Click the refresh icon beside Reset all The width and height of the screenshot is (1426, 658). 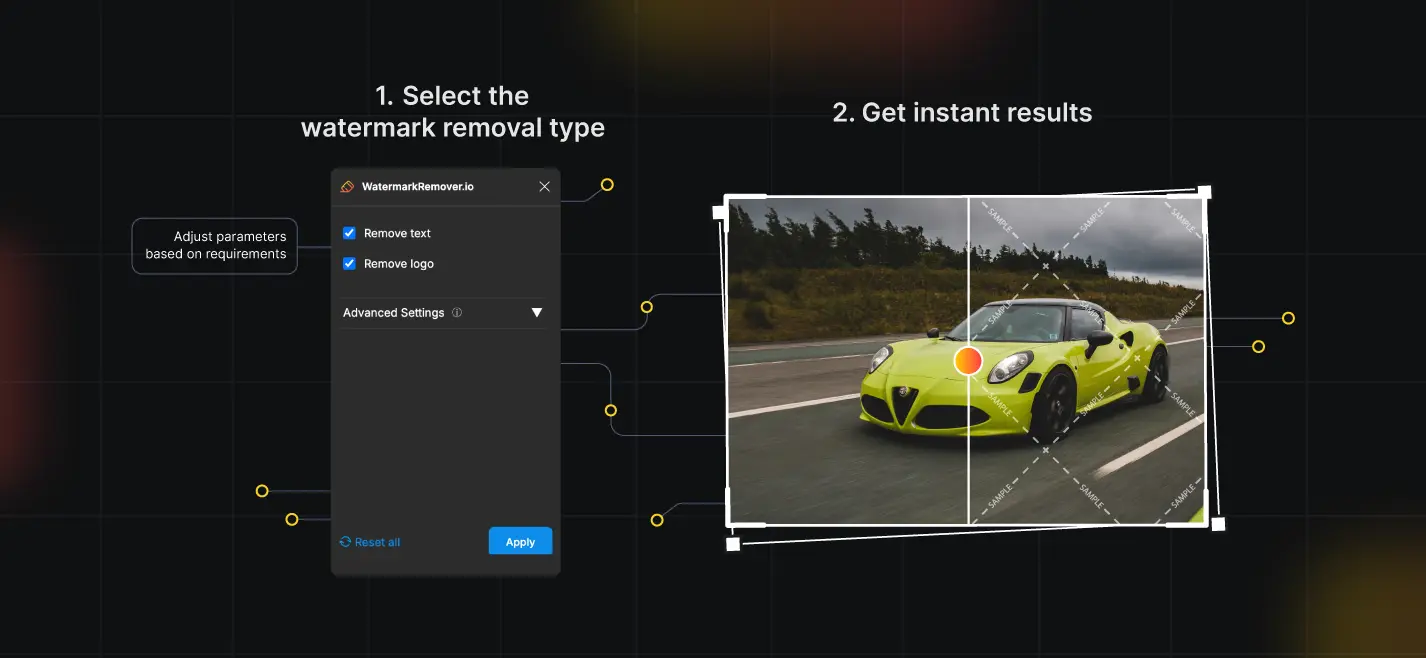(346, 542)
